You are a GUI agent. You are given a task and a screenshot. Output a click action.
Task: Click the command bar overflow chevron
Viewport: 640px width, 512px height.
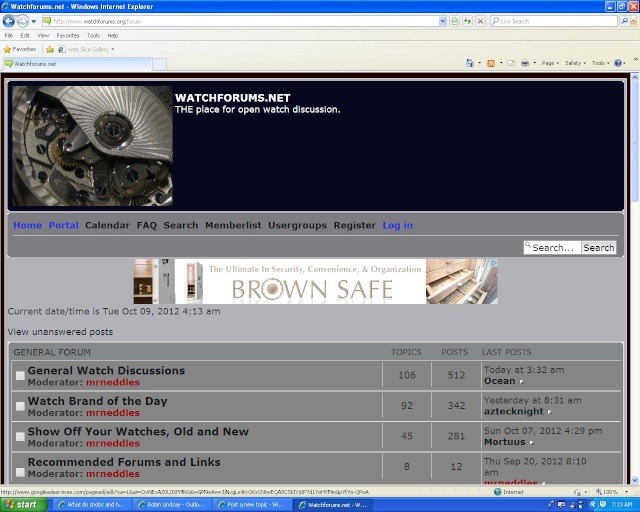point(636,60)
